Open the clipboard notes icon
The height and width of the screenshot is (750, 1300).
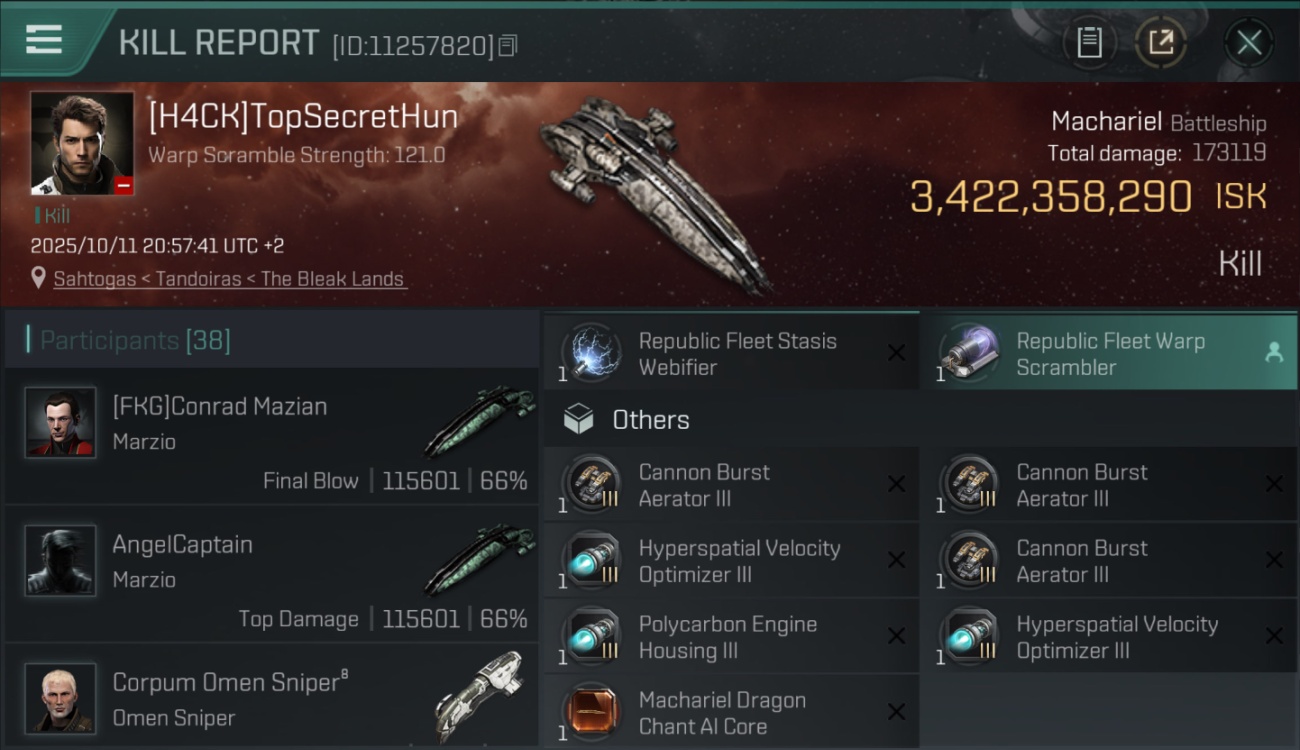point(1088,42)
